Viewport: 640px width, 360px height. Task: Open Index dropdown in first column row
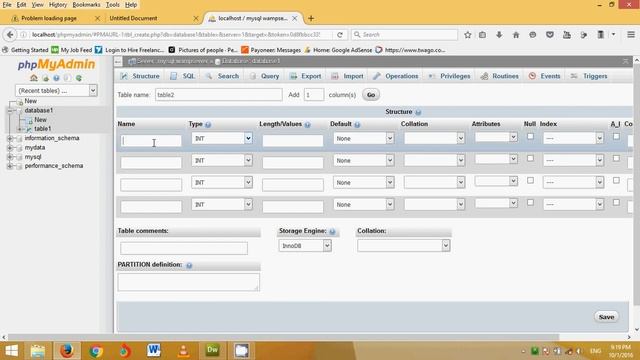pyautogui.click(x=573, y=138)
